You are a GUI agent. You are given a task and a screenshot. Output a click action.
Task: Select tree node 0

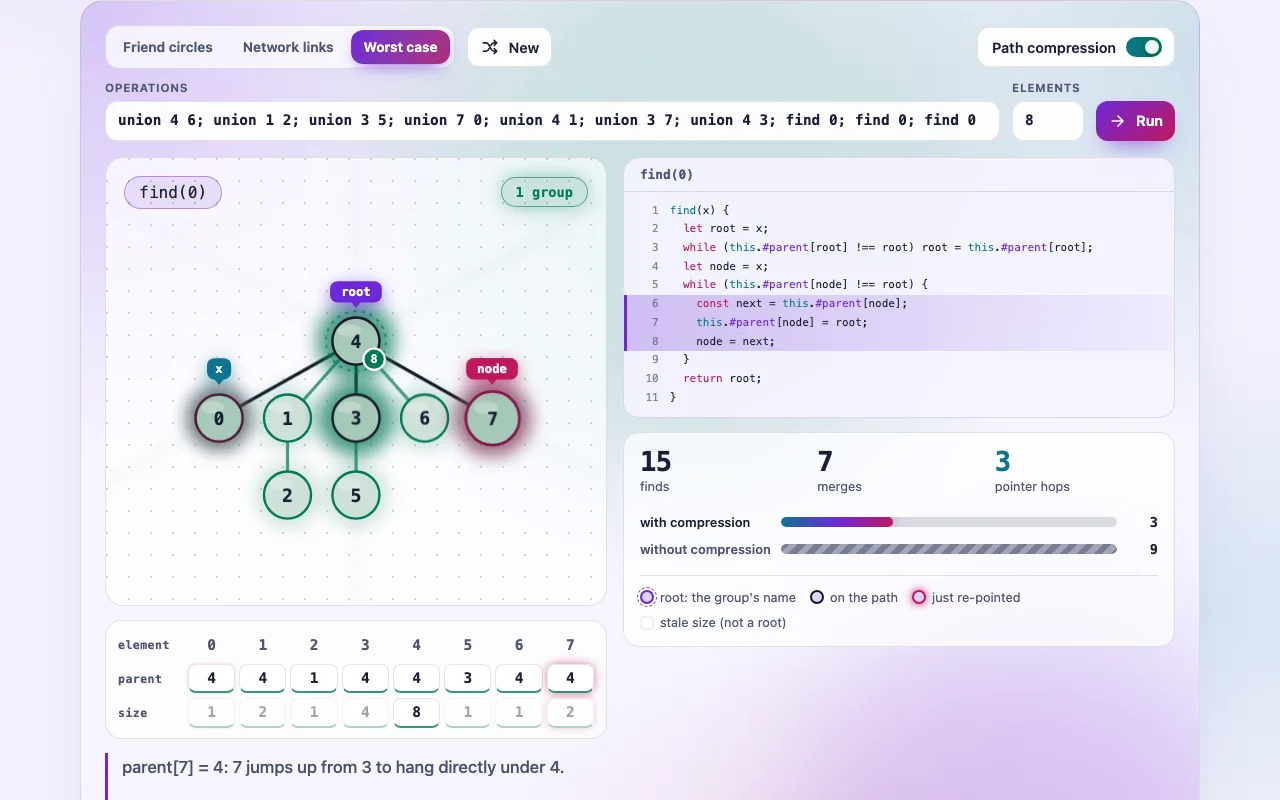tap(219, 418)
